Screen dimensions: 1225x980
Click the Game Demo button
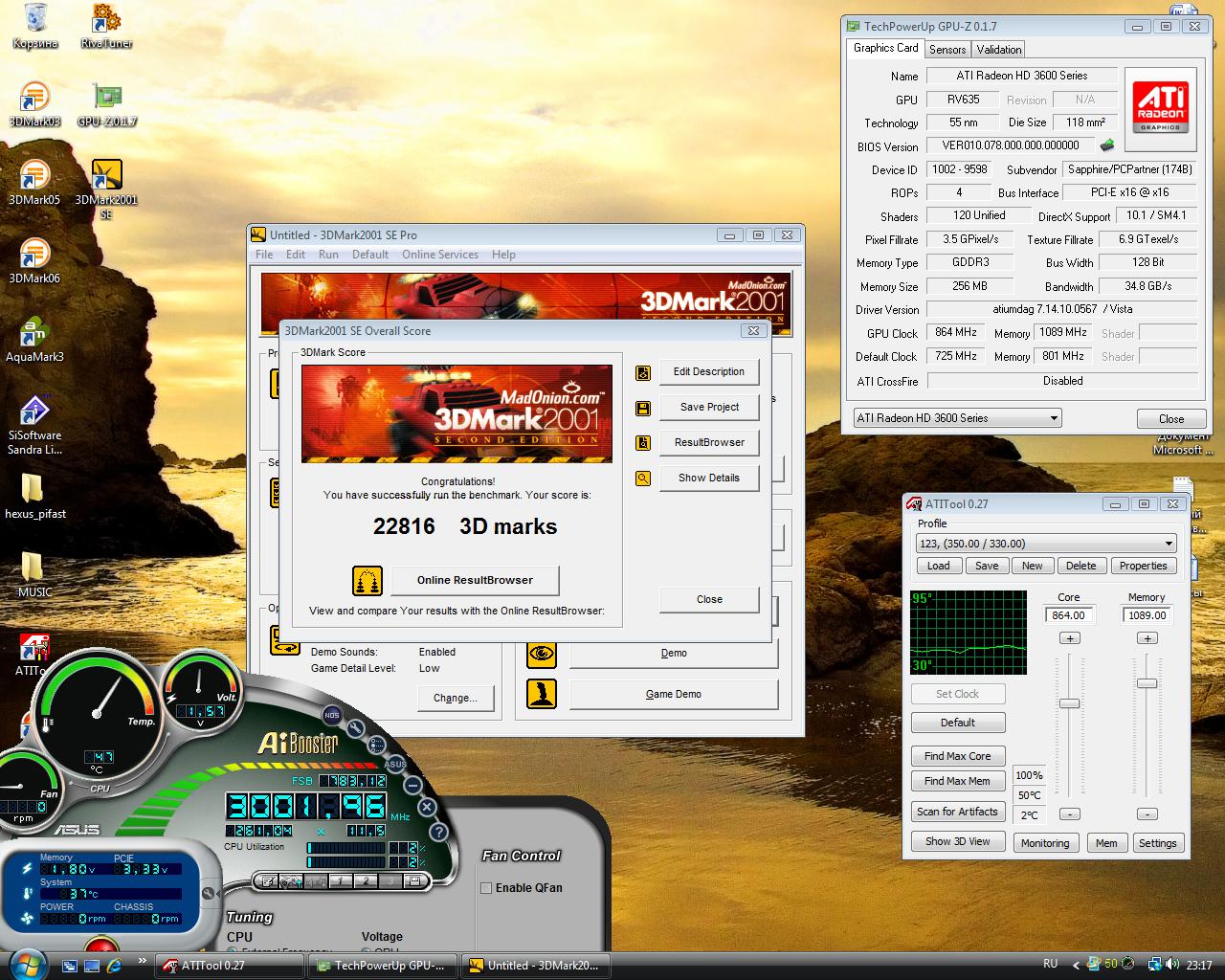pyautogui.click(x=674, y=694)
